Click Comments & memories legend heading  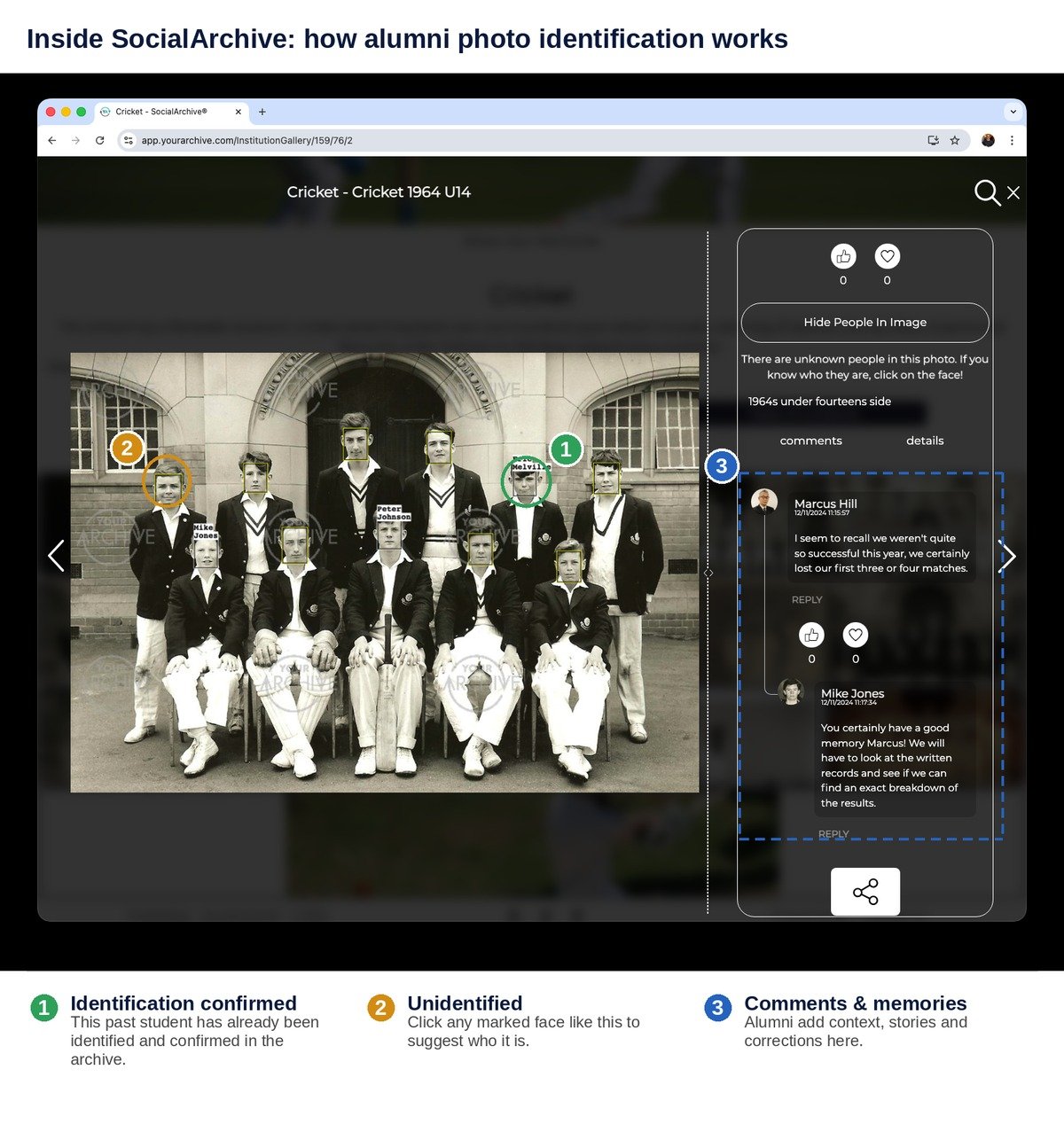[x=856, y=1003]
